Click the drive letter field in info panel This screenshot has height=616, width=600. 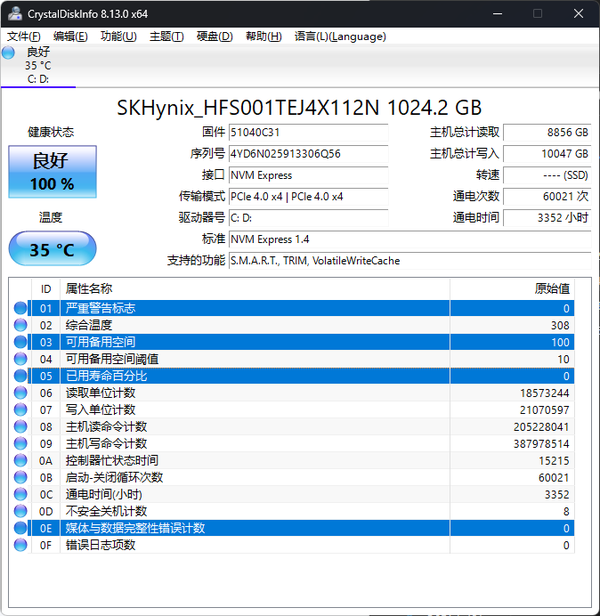click(308, 218)
